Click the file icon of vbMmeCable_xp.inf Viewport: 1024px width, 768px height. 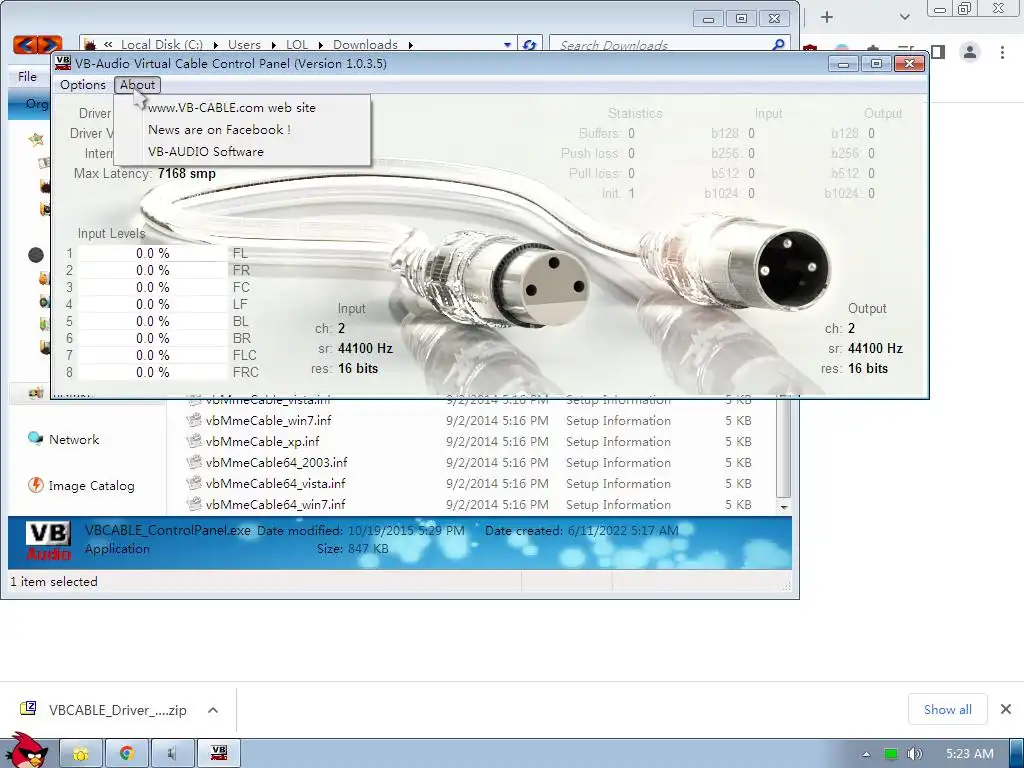tap(194, 441)
